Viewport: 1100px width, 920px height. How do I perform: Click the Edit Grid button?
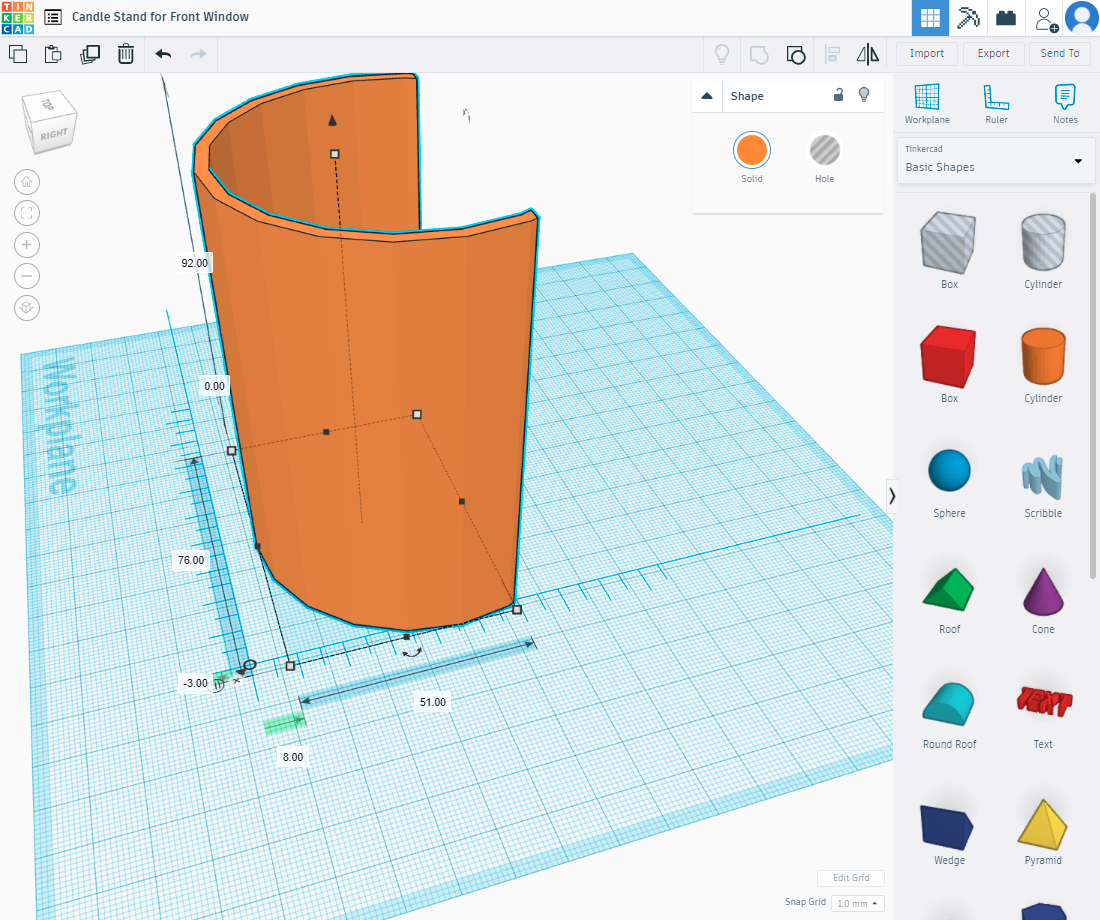[851, 878]
